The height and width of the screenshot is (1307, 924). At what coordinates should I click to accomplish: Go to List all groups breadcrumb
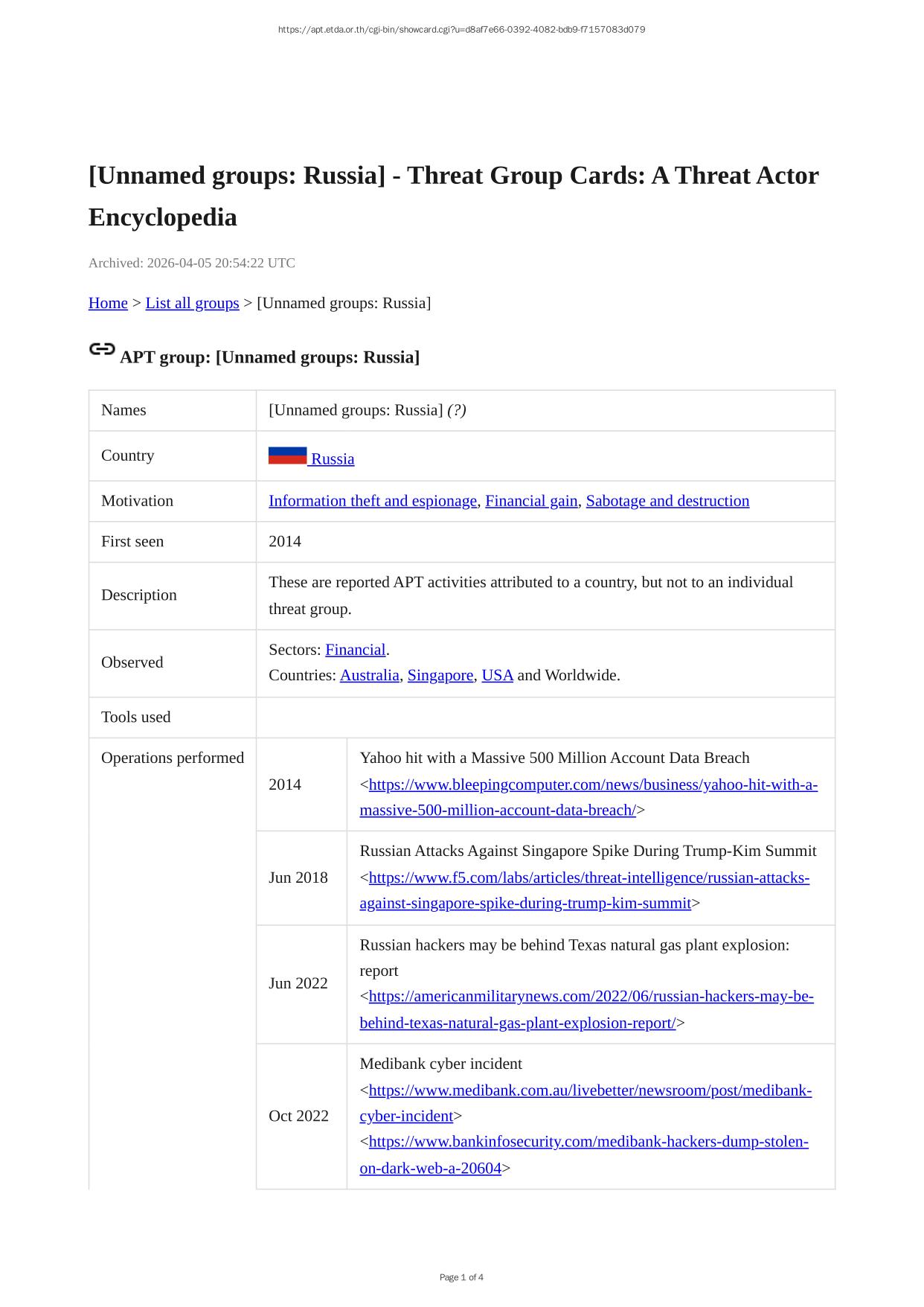pyautogui.click(x=192, y=303)
